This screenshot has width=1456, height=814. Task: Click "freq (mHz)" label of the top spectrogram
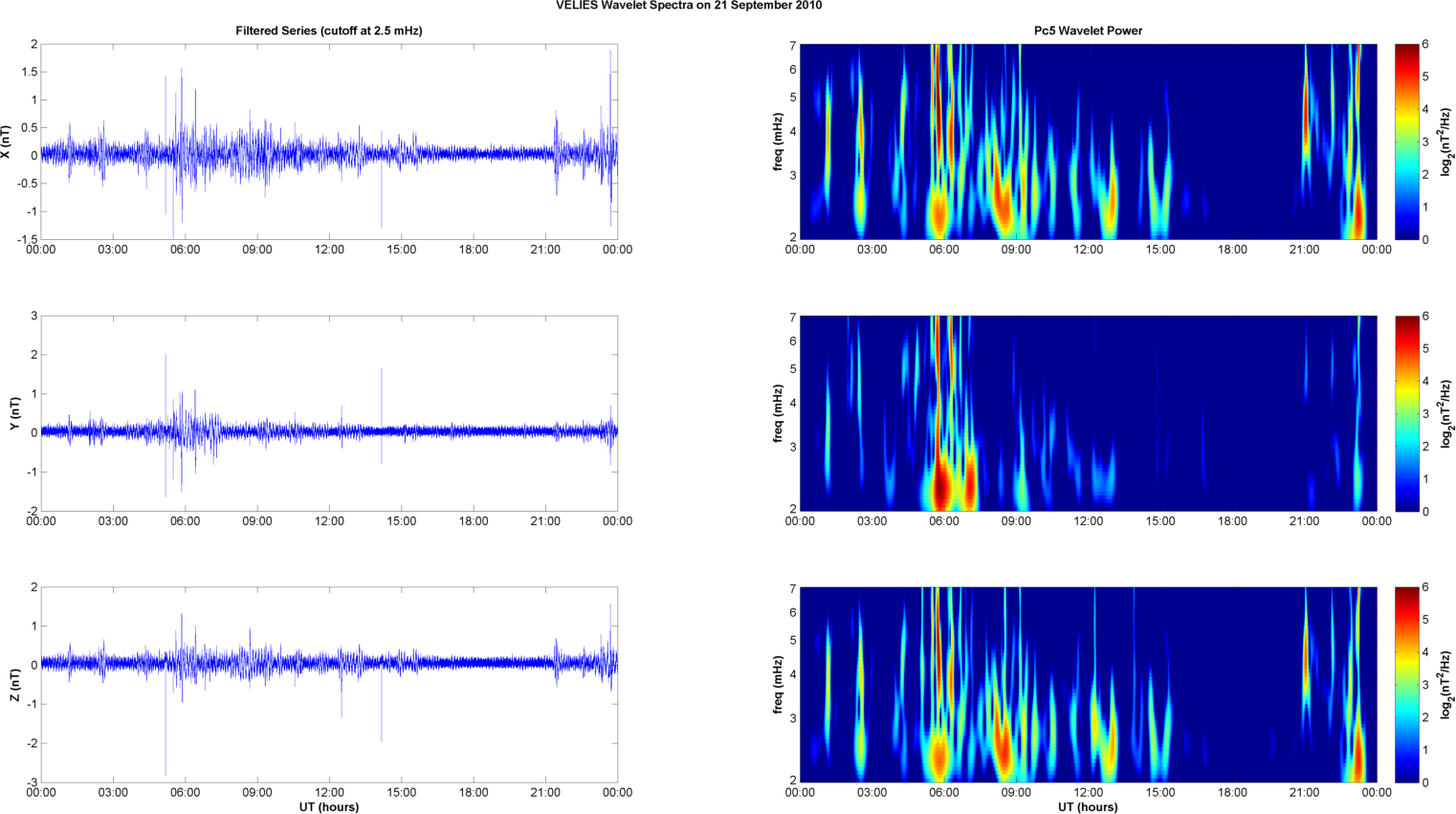pos(779,142)
